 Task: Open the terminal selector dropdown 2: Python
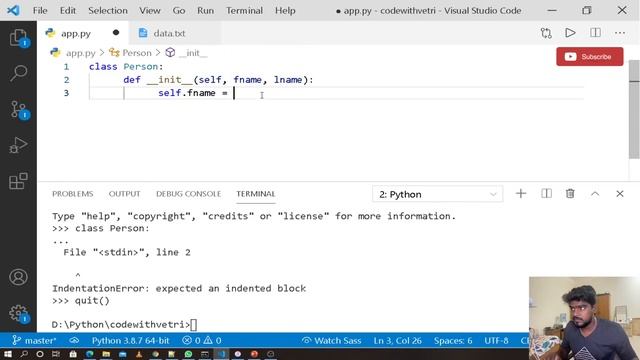coord(438,194)
